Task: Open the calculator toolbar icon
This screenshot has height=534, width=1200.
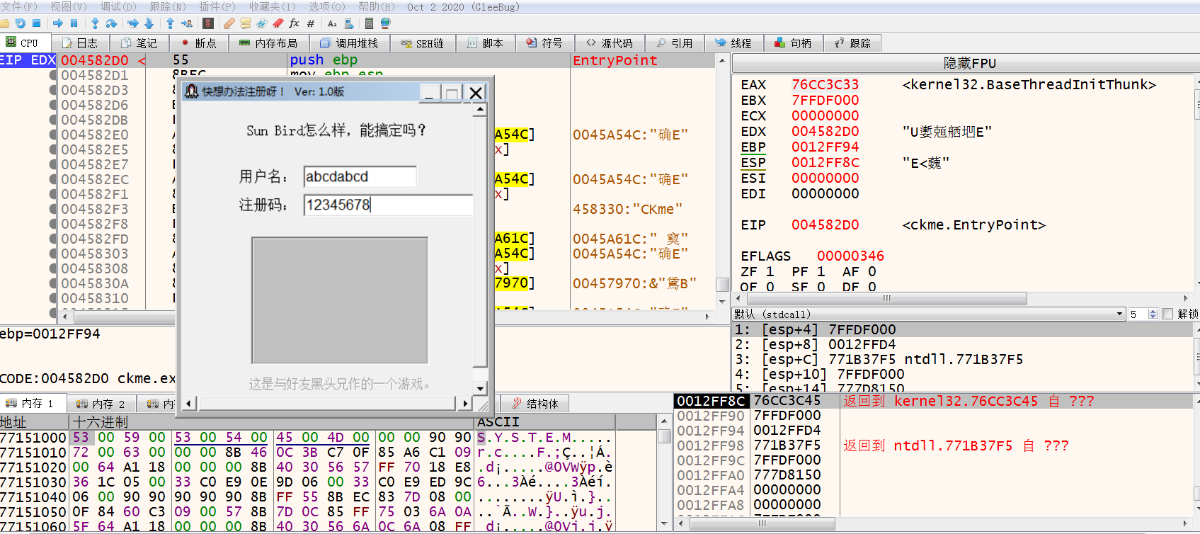Action: (369, 22)
